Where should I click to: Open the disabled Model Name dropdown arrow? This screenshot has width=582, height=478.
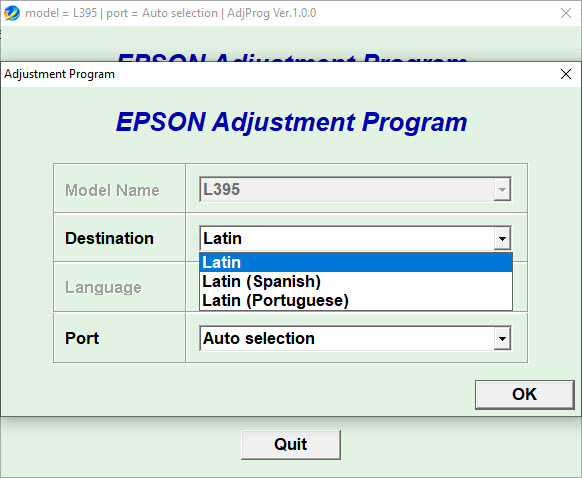(502, 190)
